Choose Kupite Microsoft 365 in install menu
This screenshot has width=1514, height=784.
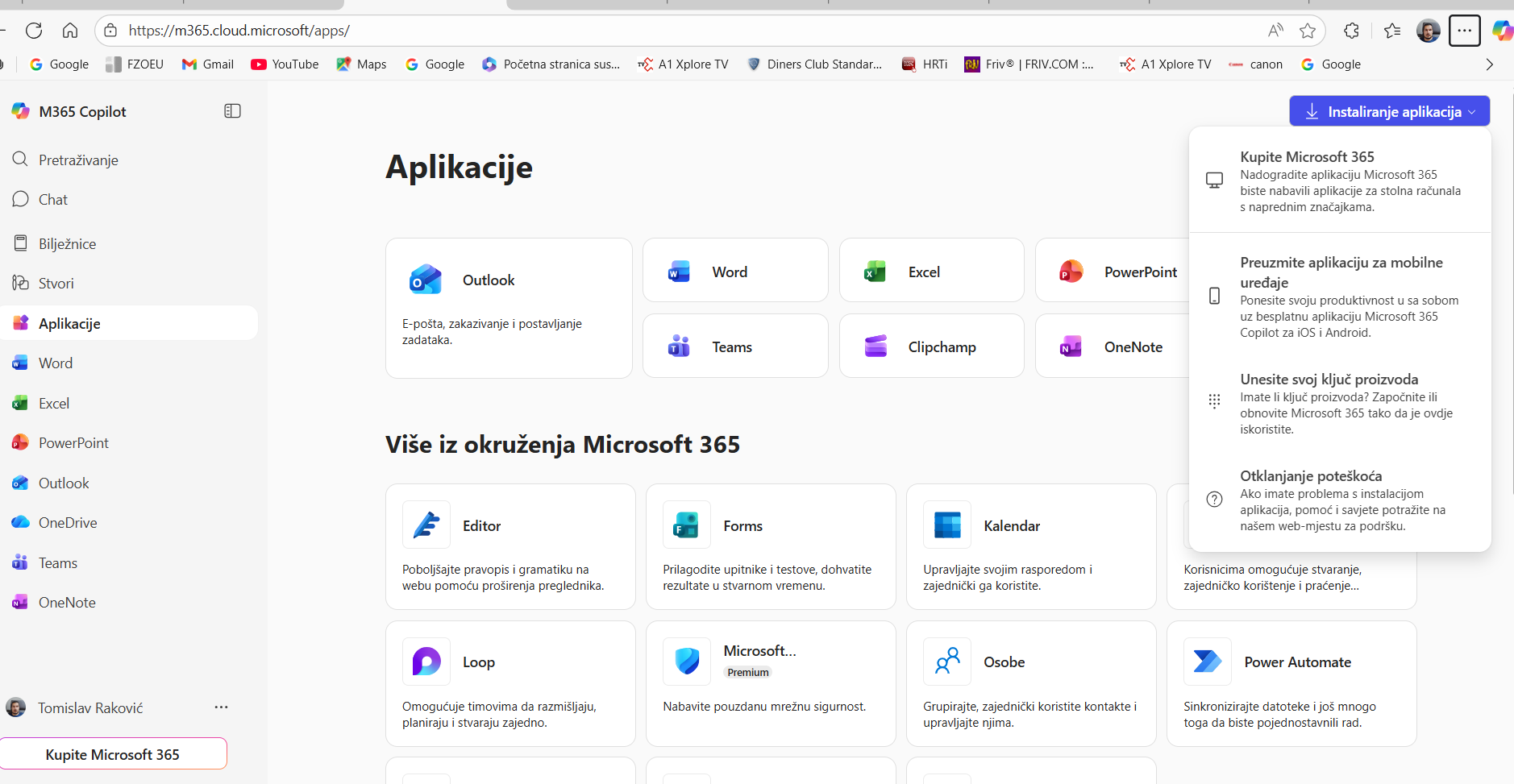pos(1340,180)
